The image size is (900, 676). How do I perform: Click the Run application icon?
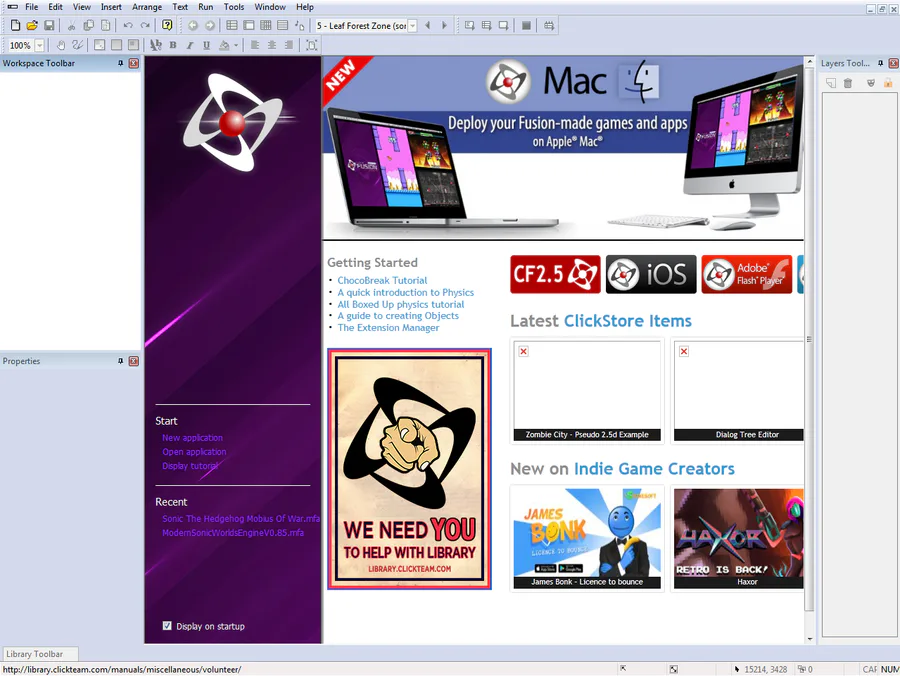tap(486, 25)
